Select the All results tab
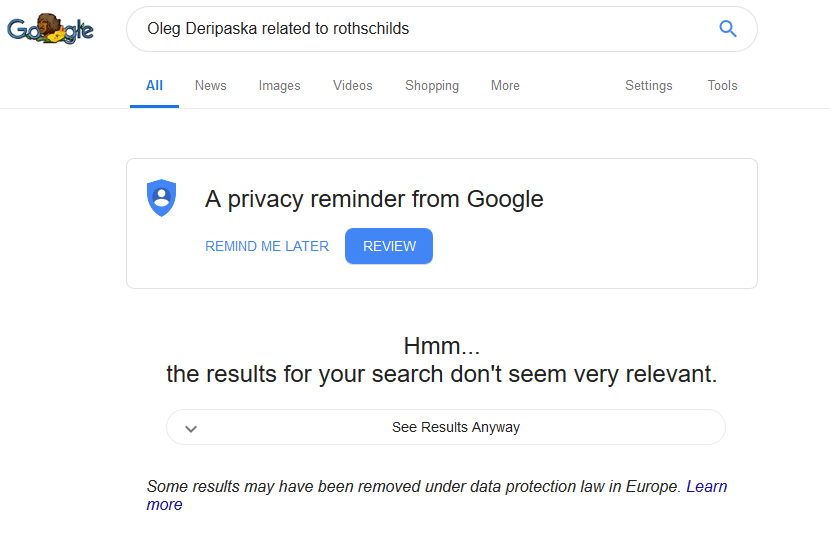The height and width of the screenshot is (543, 830). (154, 86)
